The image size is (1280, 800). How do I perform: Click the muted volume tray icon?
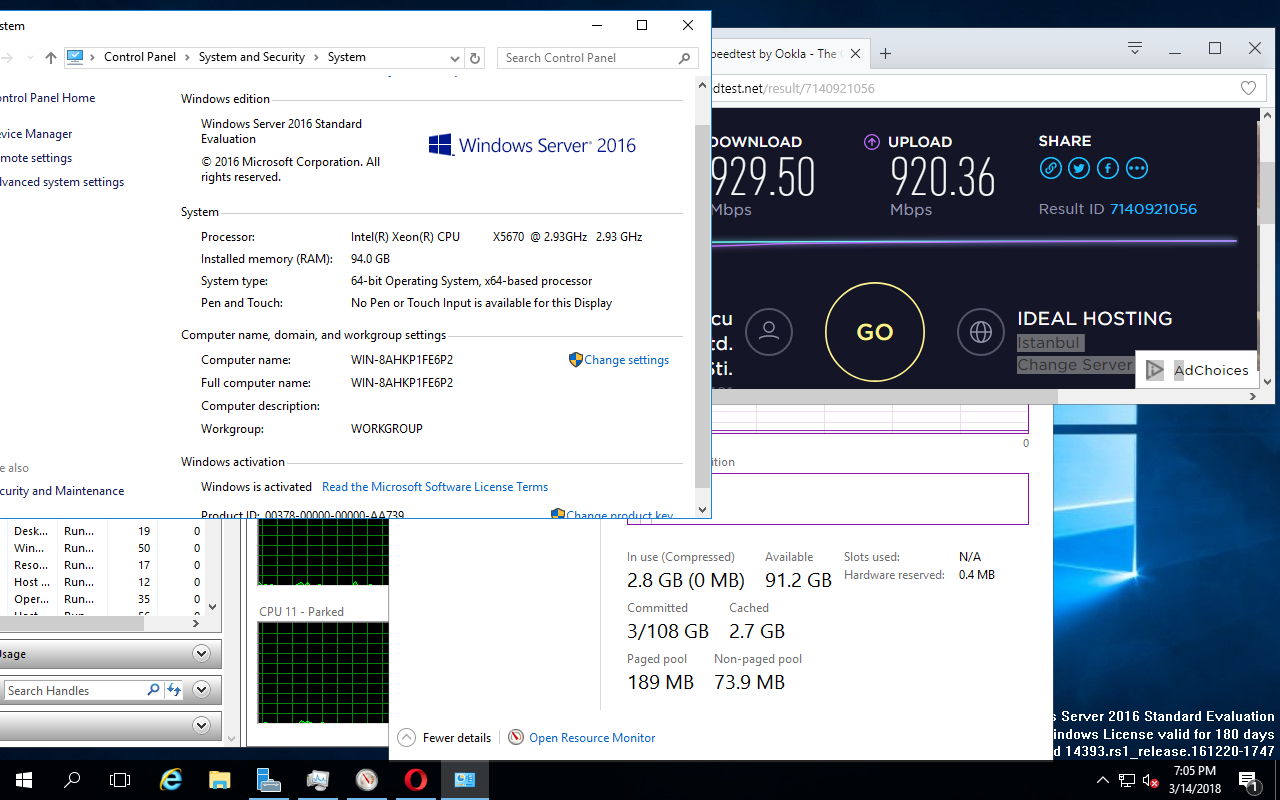(x=1151, y=780)
